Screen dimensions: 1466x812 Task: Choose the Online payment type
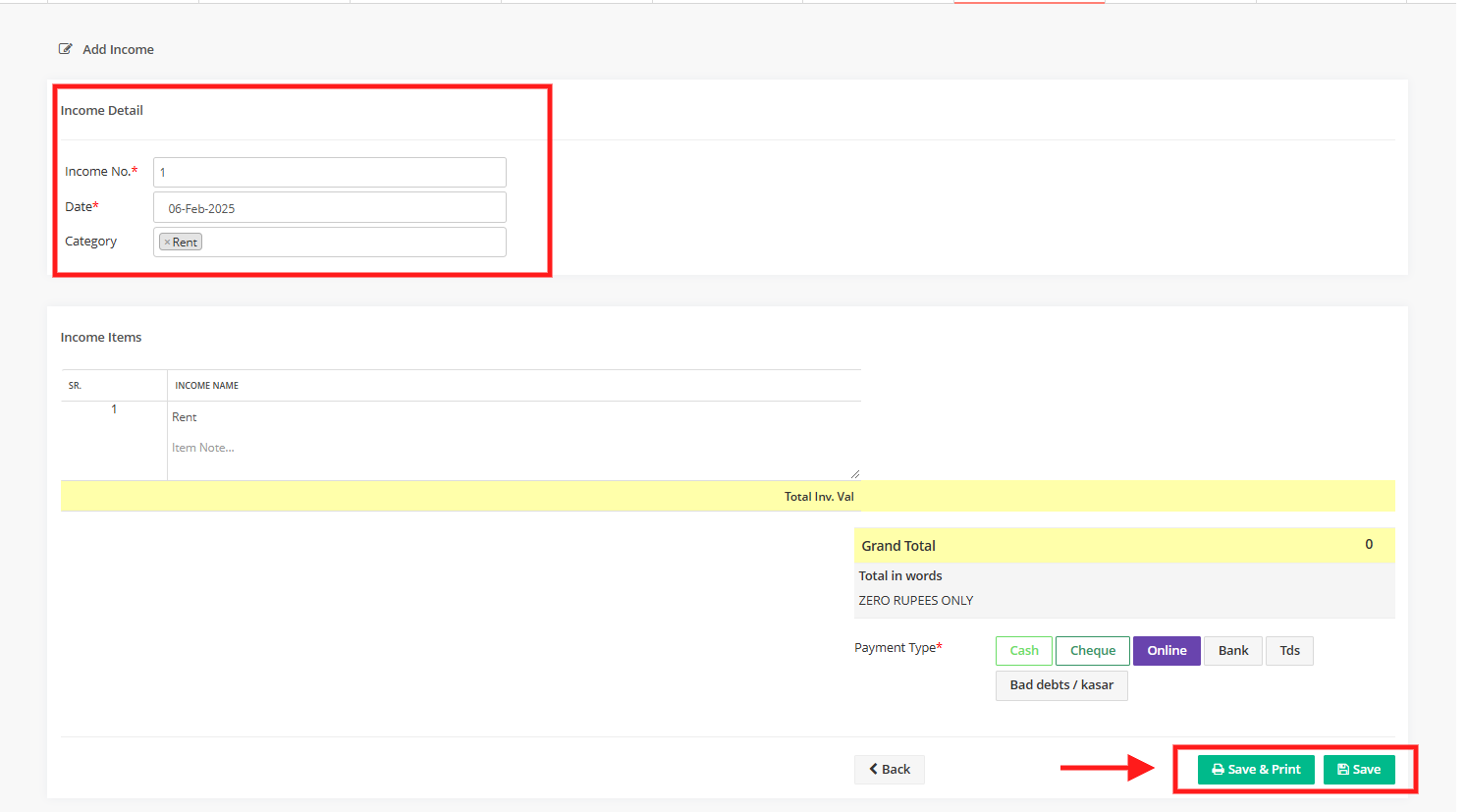tap(1166, 651)
